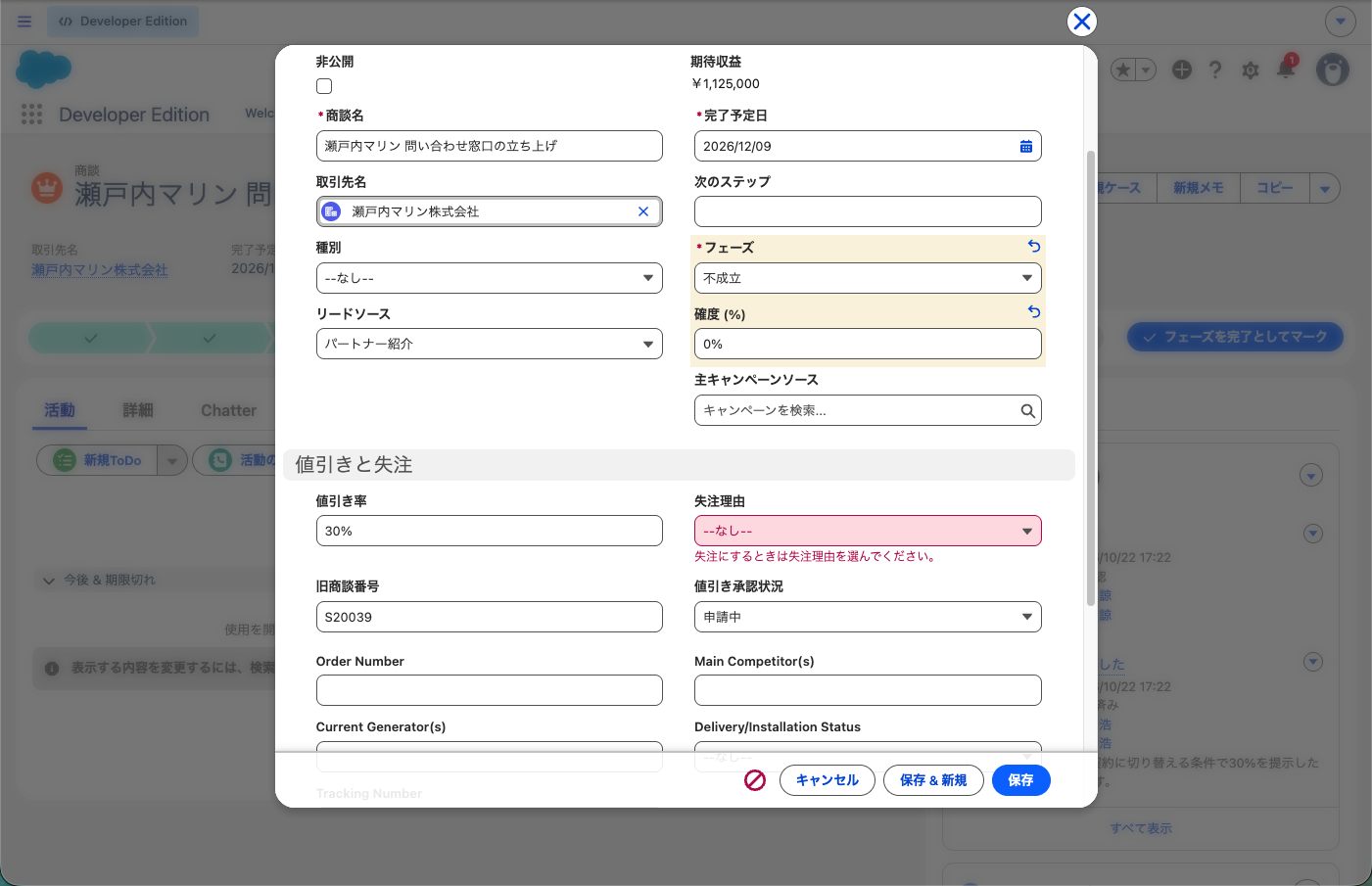
Task: Click フェーズを完了としてマーク
Action: (x=1235, y=337)
